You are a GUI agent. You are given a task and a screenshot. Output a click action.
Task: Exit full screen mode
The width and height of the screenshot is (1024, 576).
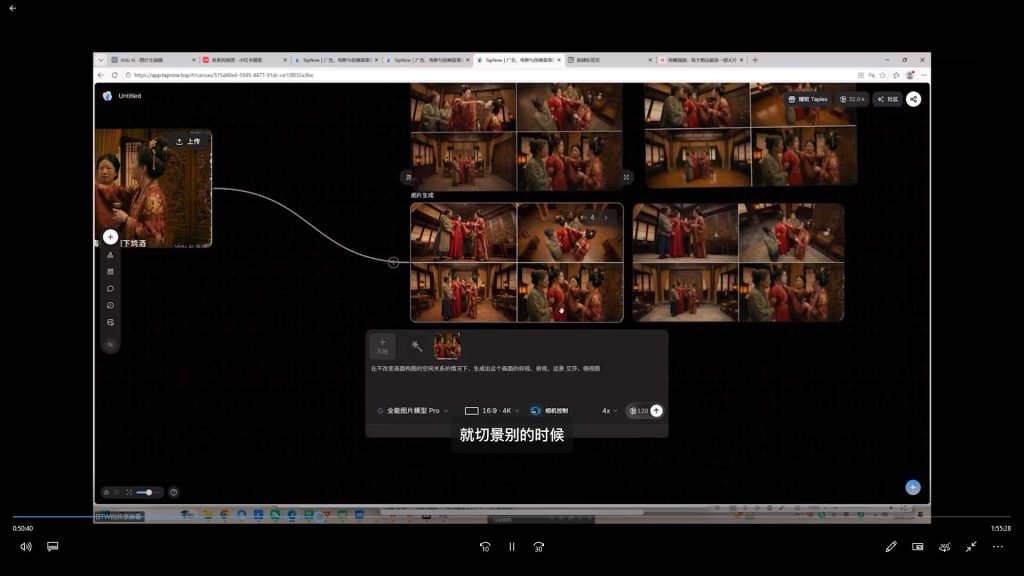(x=971, y=547)
